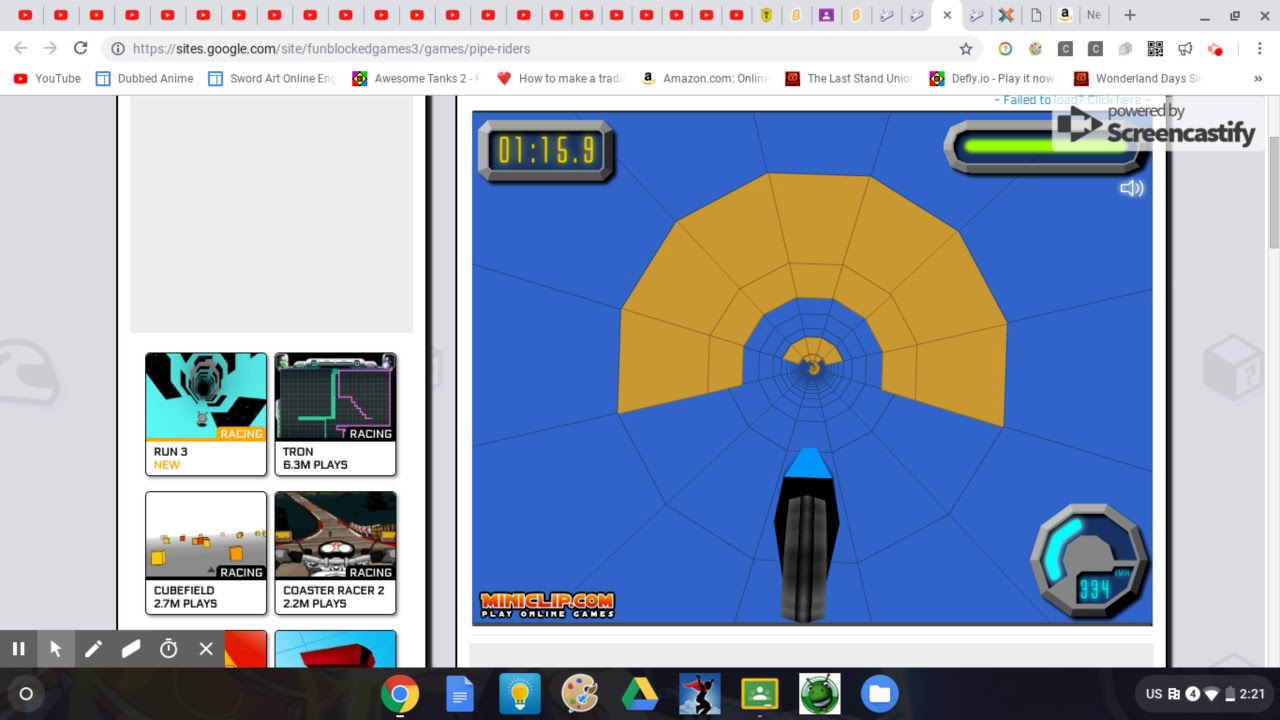
Task: Open the Screencastify recording extension icon
Action: tap(1215, 48)
